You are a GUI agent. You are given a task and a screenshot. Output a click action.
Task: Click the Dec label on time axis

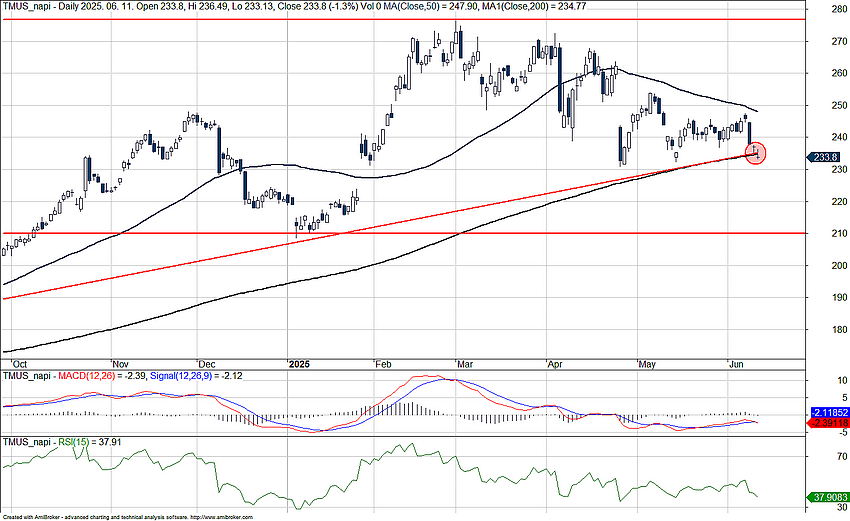[207, 364]
